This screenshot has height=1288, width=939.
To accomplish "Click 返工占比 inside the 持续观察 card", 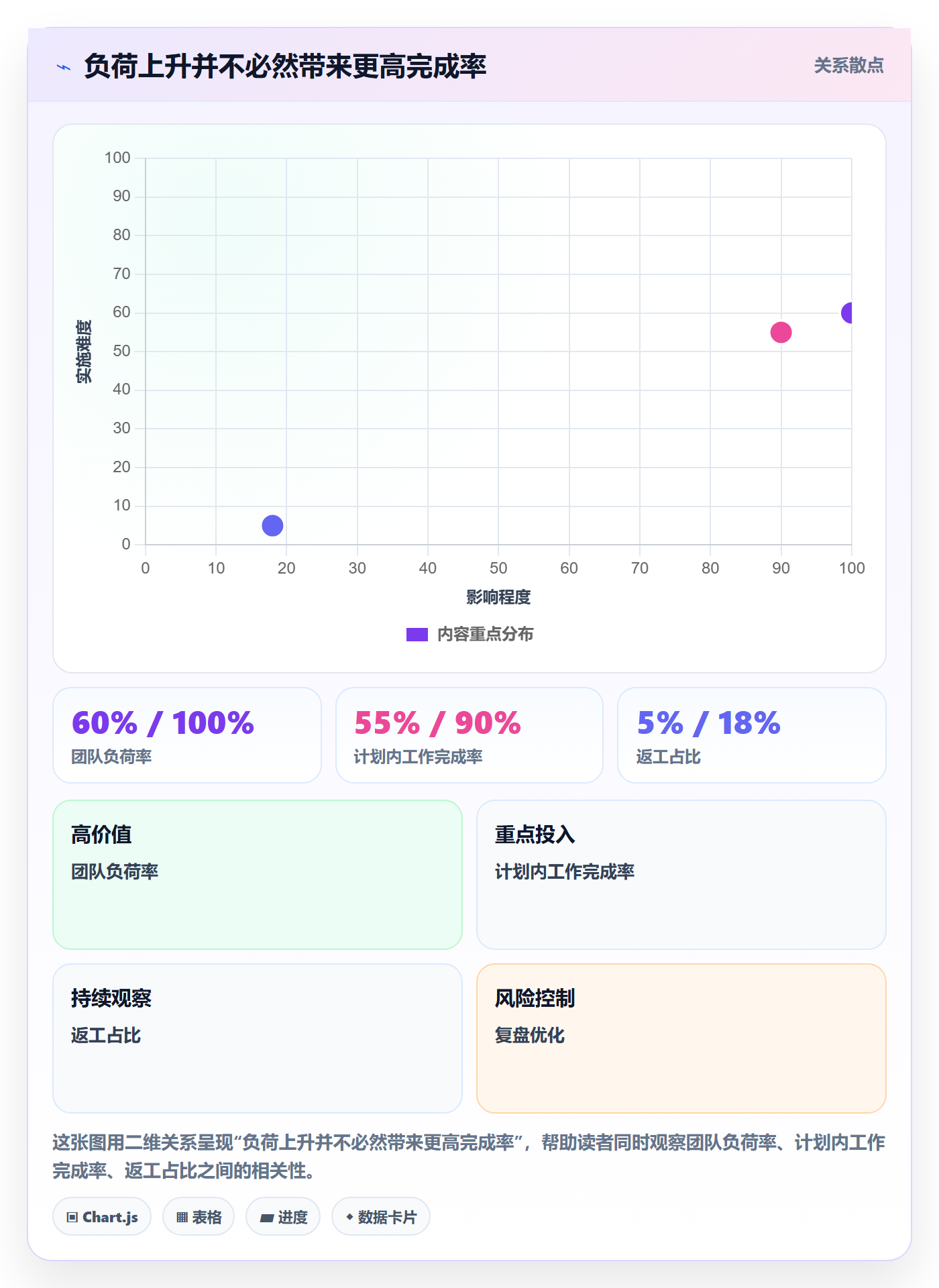I will click(x=106, y=1035).
